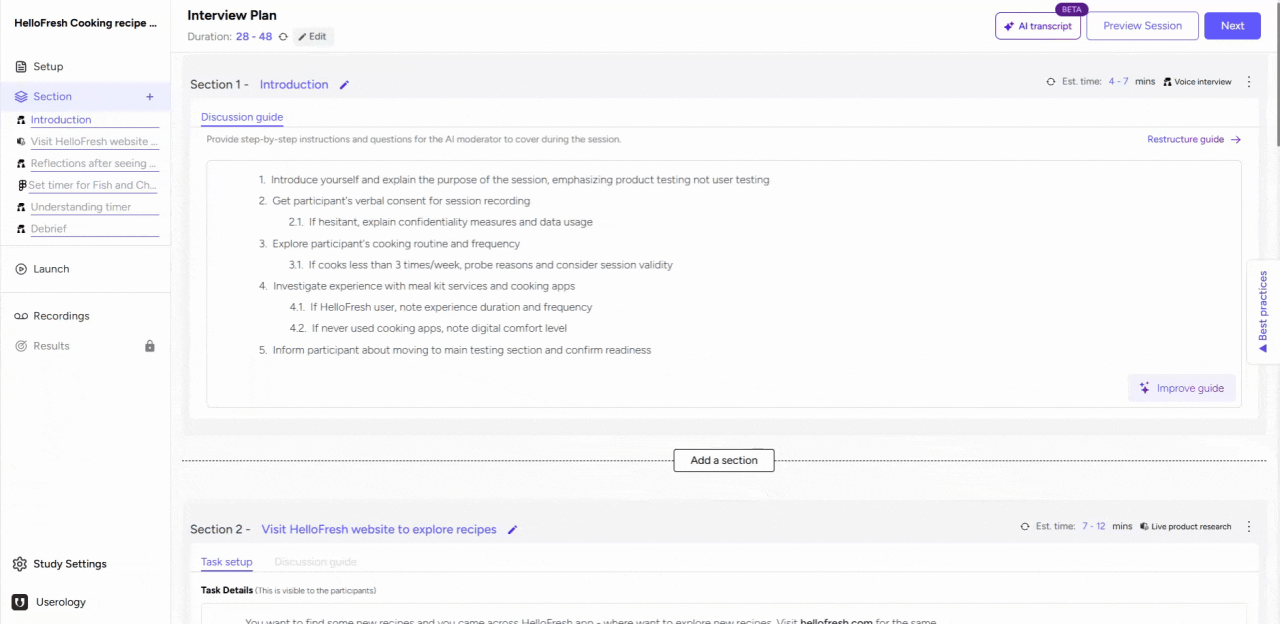1280x624 pixels.
Task: Open the three-dot menu on Section 2
Action: (x=1249, y=526)
